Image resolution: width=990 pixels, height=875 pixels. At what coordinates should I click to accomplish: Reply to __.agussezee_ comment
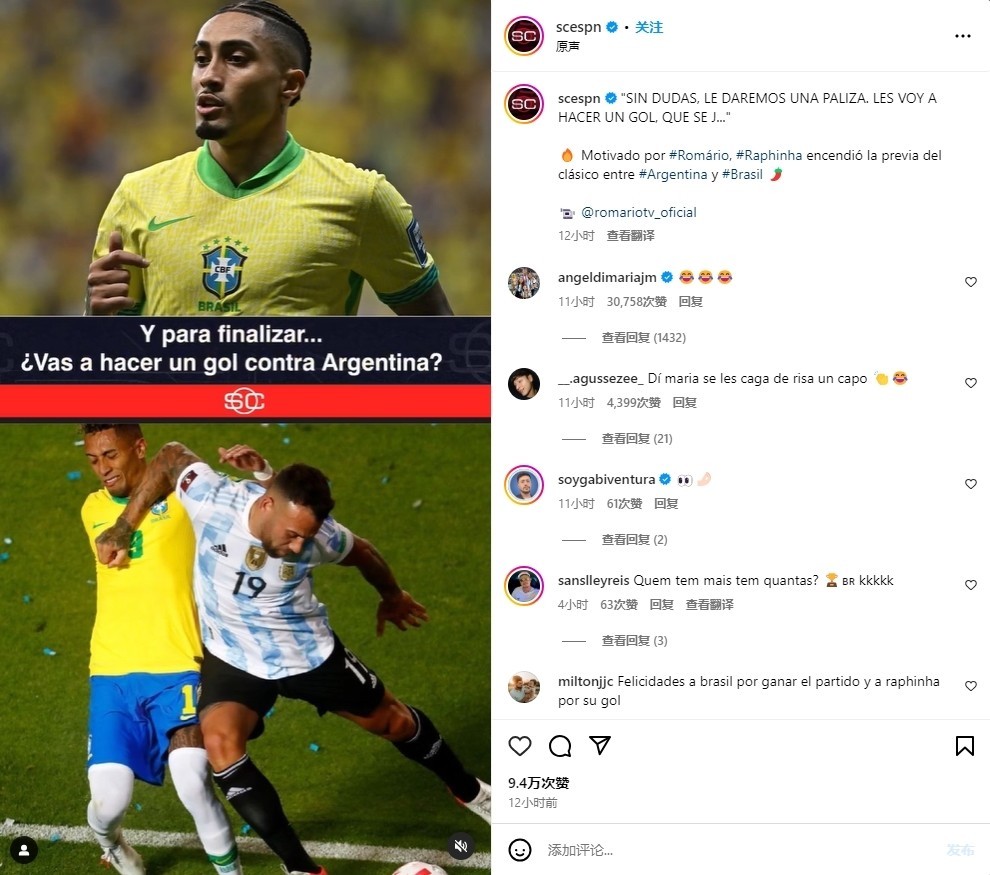tap(684, 403)
